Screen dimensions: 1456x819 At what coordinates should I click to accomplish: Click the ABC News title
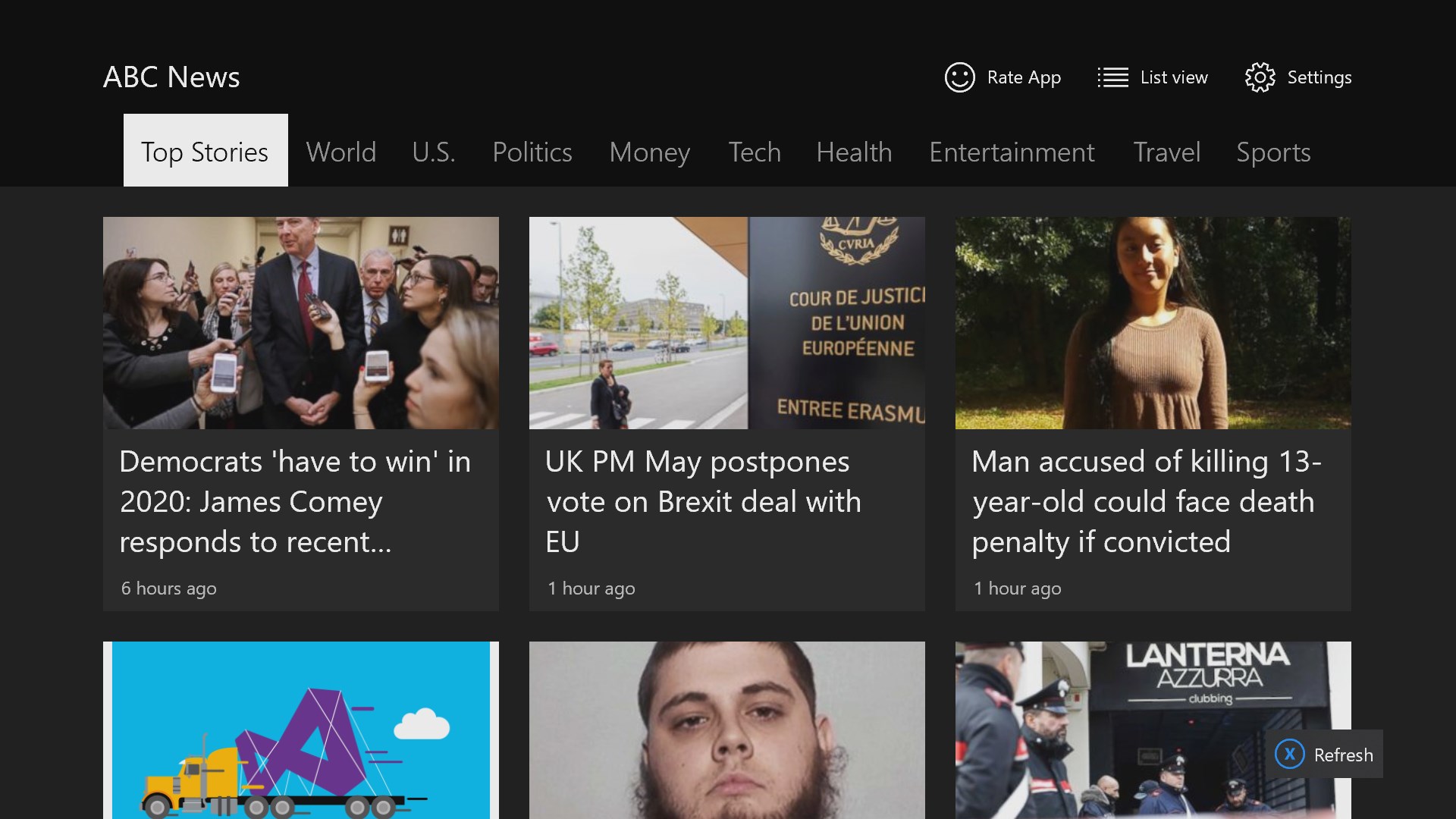click(171, 77)
